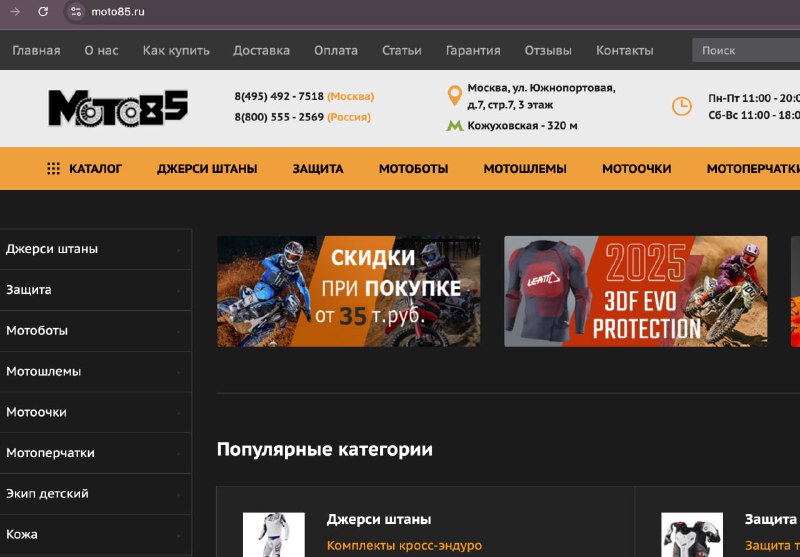Click Пн-Пт 11:00 working hours text
This screenshot has height=557, width=800.
coord(754,98)
